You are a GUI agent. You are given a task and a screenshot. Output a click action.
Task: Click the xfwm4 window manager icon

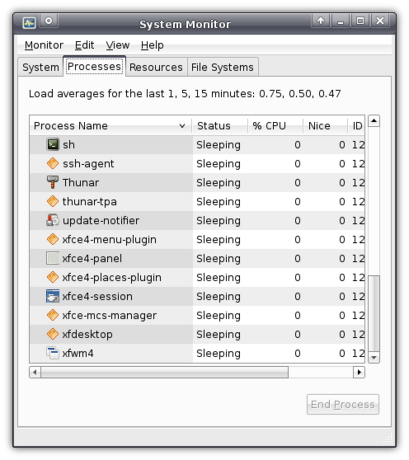53,353
